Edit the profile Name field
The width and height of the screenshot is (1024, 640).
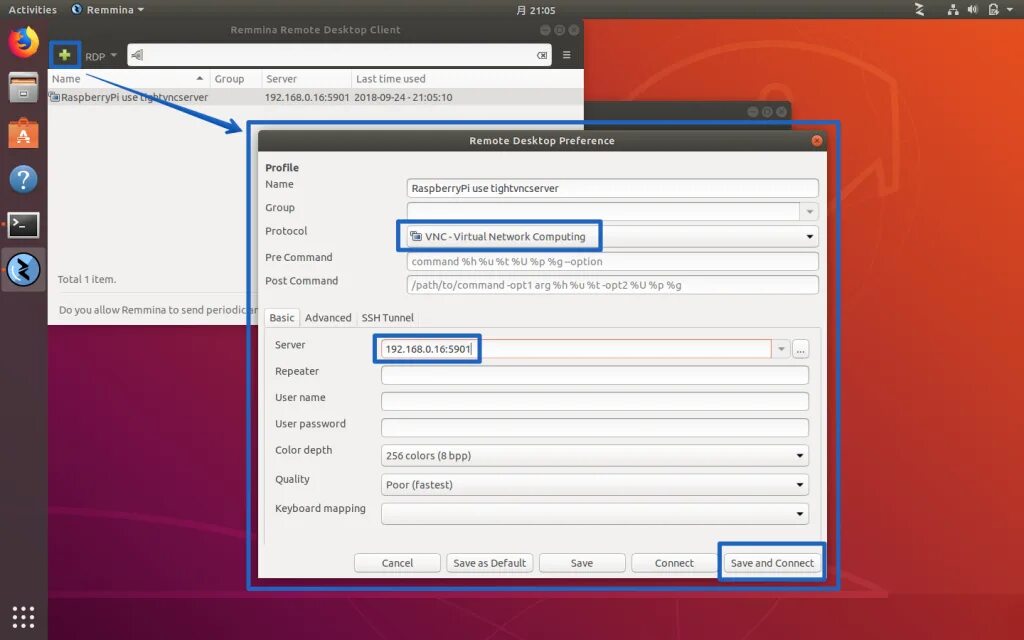click(612, 188)
